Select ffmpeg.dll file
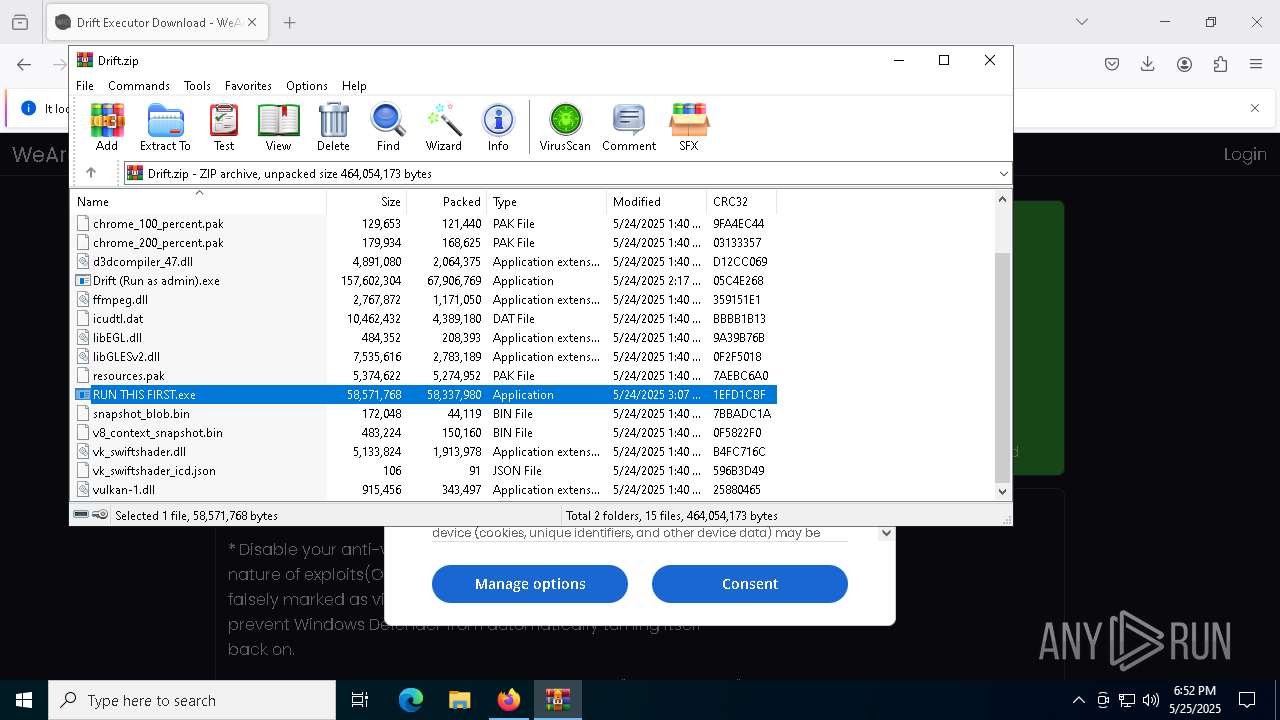 pos(425,300)
